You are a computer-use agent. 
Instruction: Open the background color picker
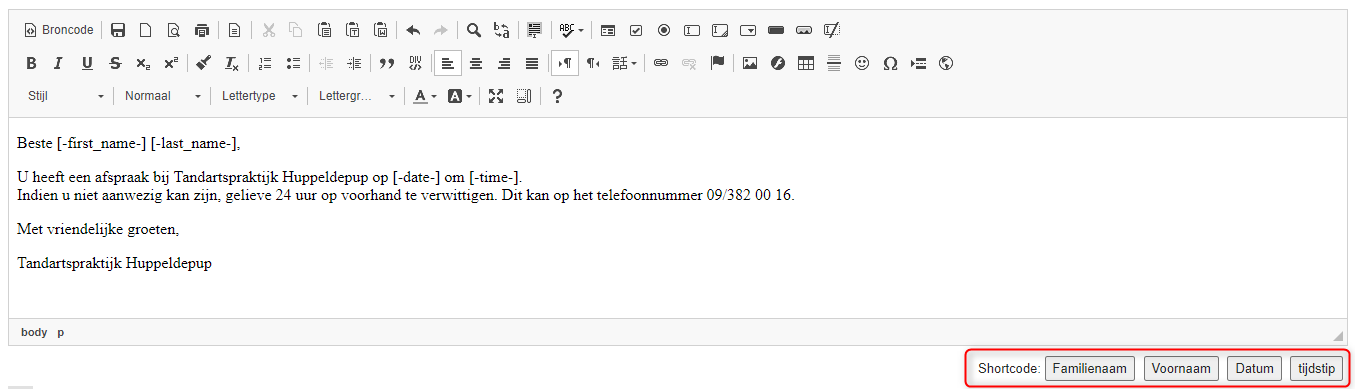459,96
